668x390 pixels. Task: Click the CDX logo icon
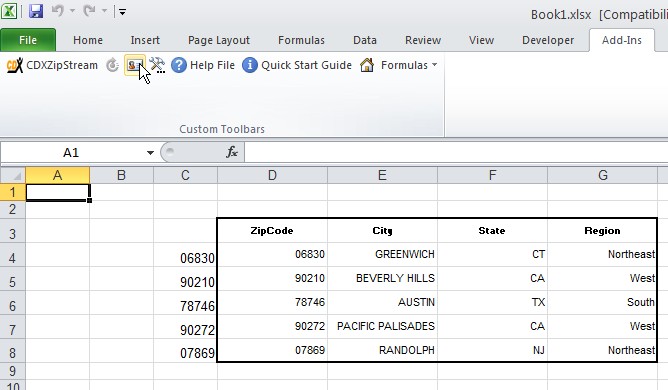click(x=14, y=65)
